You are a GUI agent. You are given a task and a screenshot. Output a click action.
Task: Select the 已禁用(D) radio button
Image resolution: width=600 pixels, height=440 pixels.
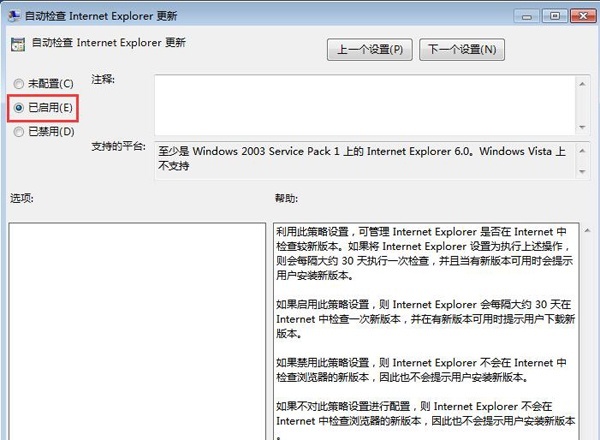point(18,132)
